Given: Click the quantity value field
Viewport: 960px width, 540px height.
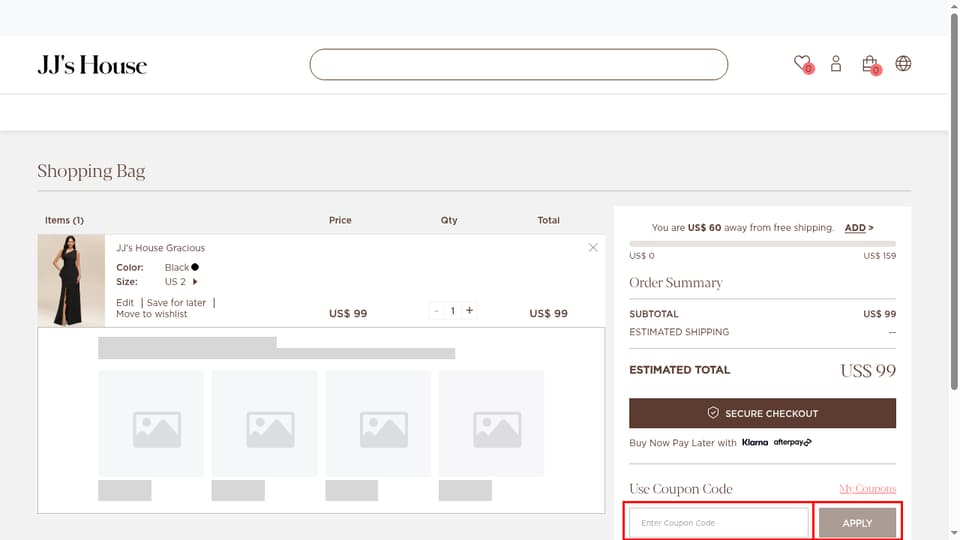Looking at the screenshot, I should point(452,311).
